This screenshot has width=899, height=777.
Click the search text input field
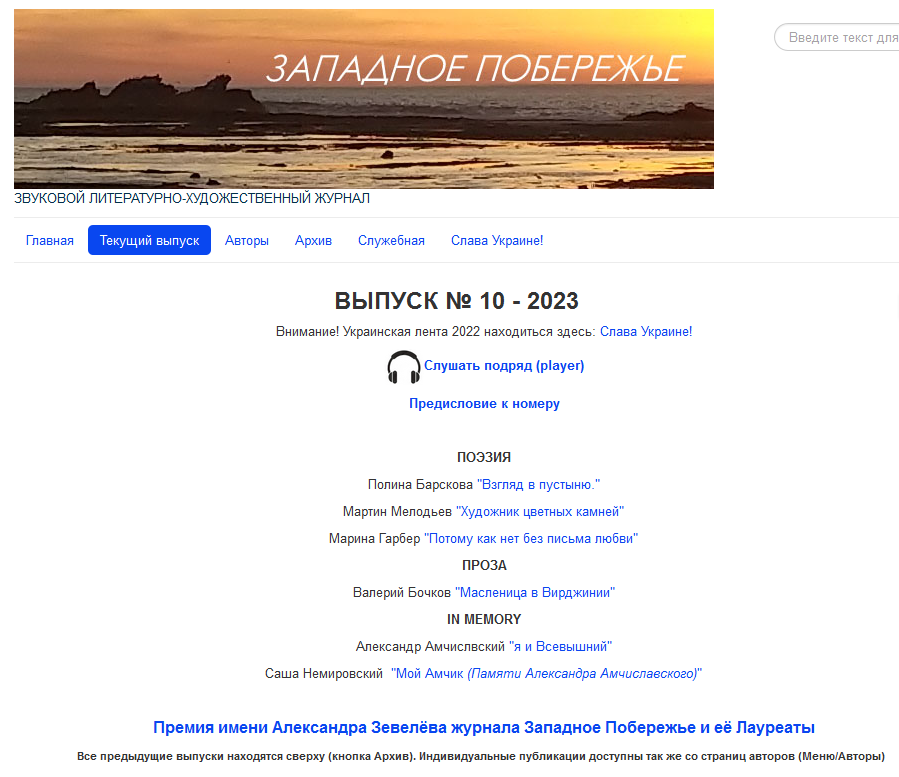click(837, 37)
